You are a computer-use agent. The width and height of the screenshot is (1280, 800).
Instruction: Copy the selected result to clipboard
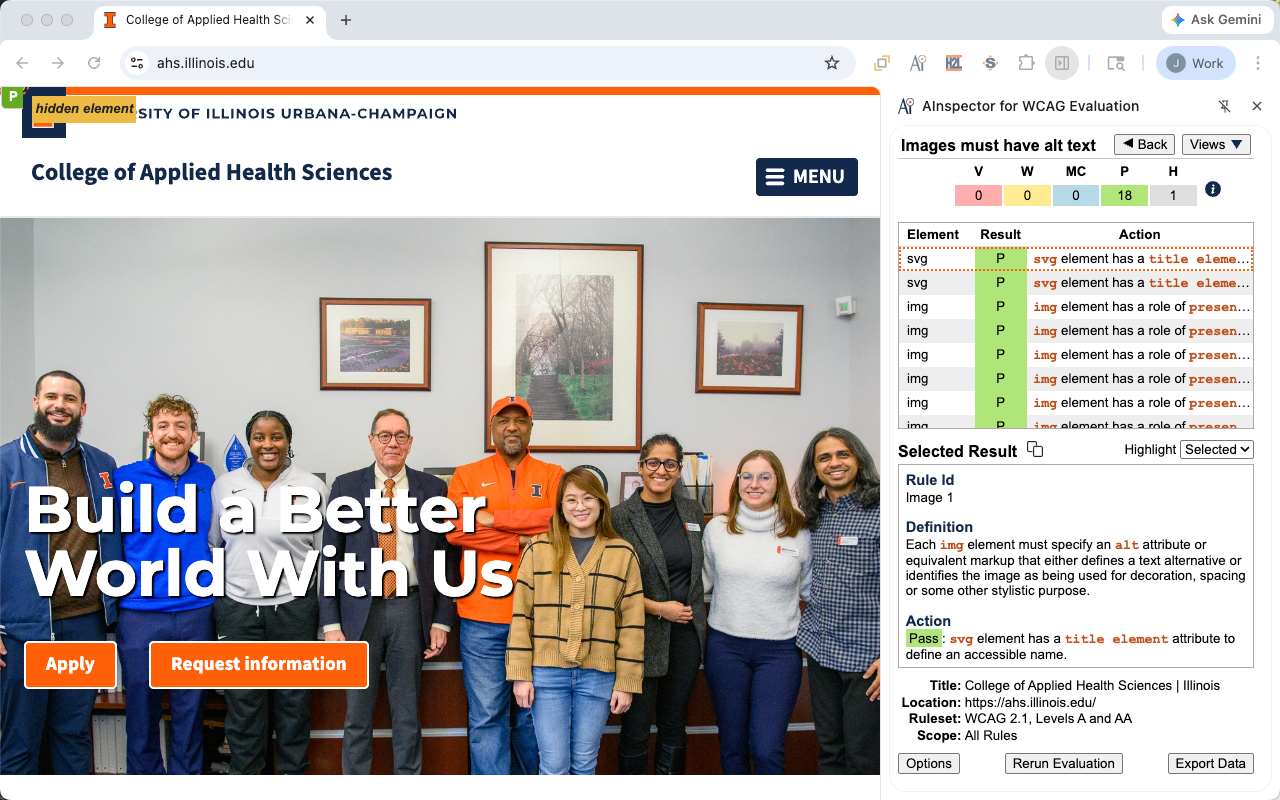coord(1035,450)
